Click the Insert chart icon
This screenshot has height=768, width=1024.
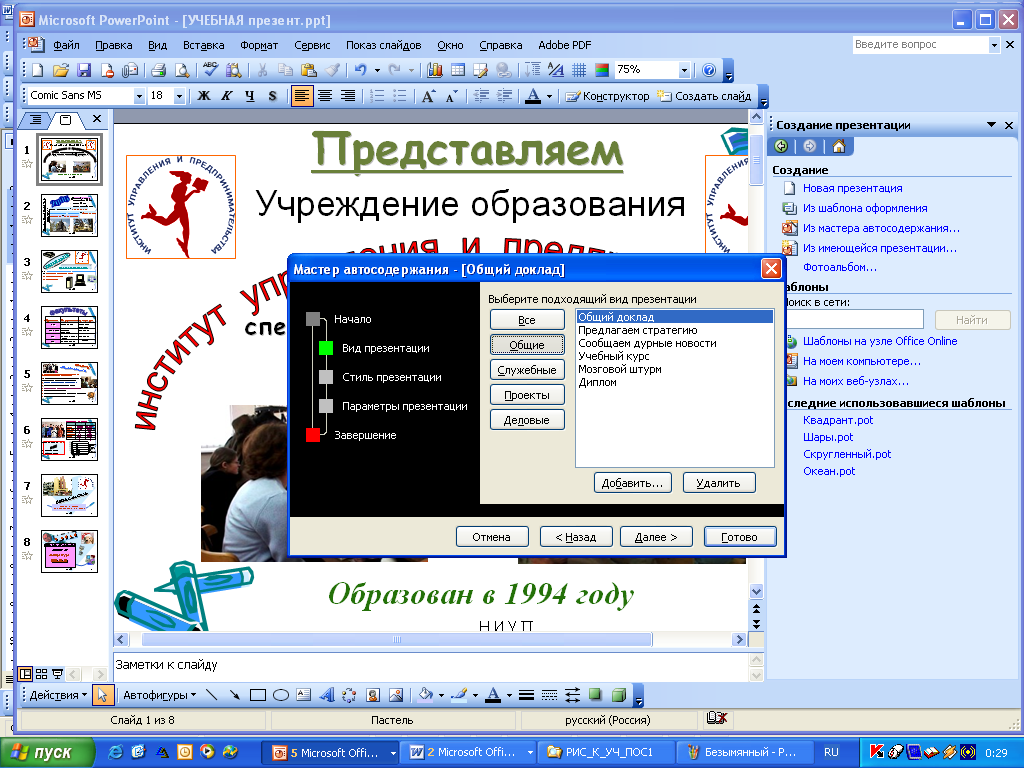pos(434,70)
